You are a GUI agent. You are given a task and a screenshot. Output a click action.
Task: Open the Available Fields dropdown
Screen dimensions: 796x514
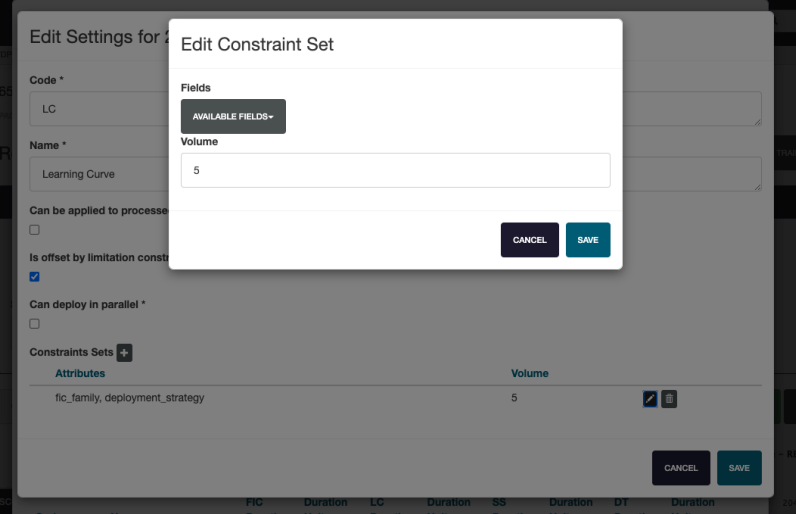click(233, 116)
